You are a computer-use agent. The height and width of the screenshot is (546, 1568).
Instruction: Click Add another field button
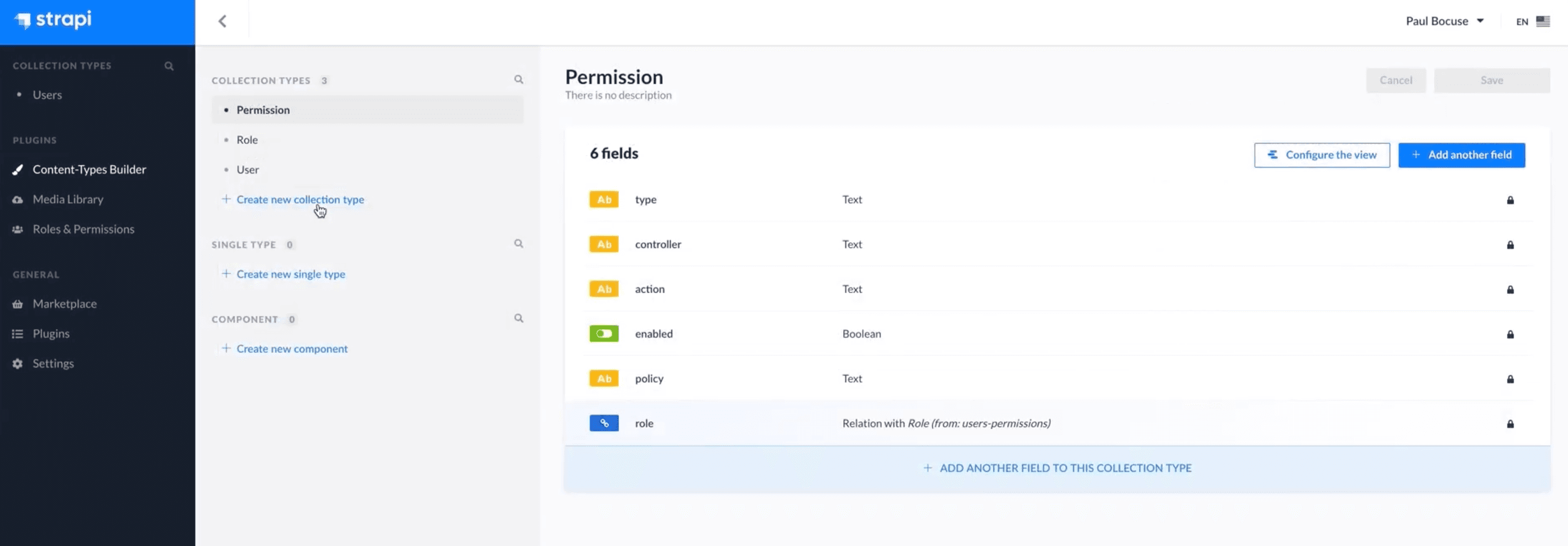(x=1461, y=155)
